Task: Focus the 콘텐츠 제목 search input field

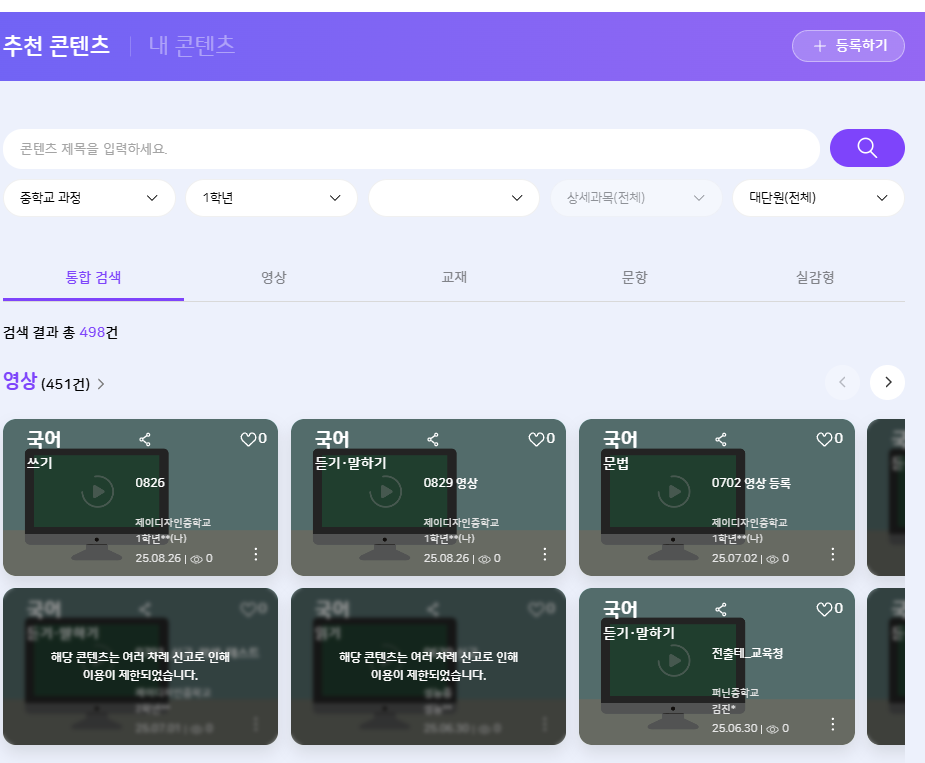Action: pos(410,149)
